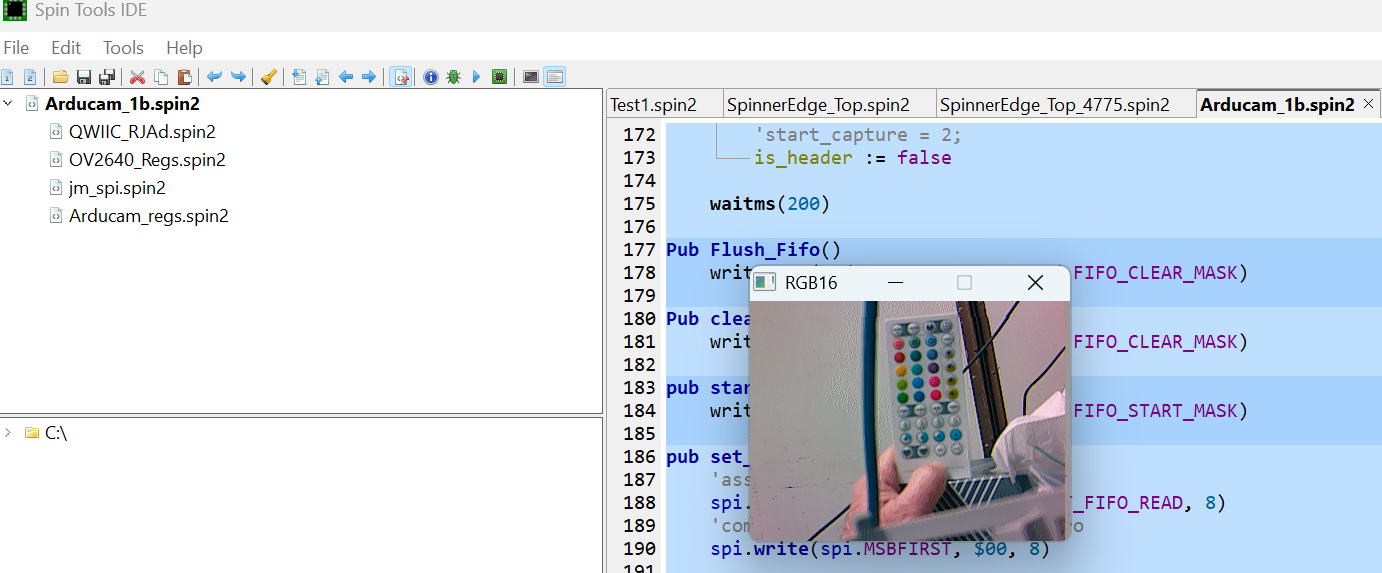Collapse the fold marker at line 173

[x=717, y=158]
